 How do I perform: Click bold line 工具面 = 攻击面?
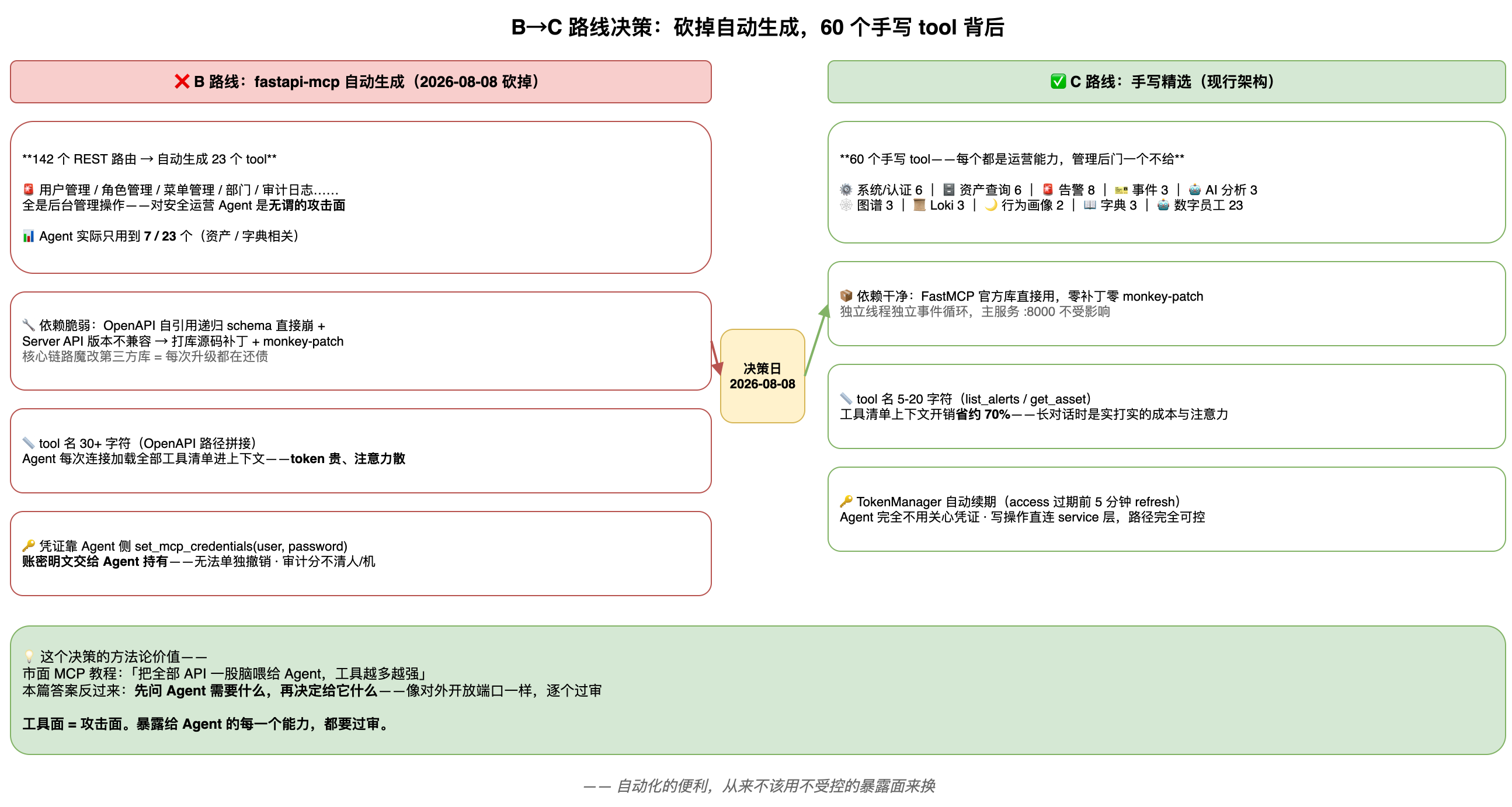pyautogui.click(x=206, y=724)
